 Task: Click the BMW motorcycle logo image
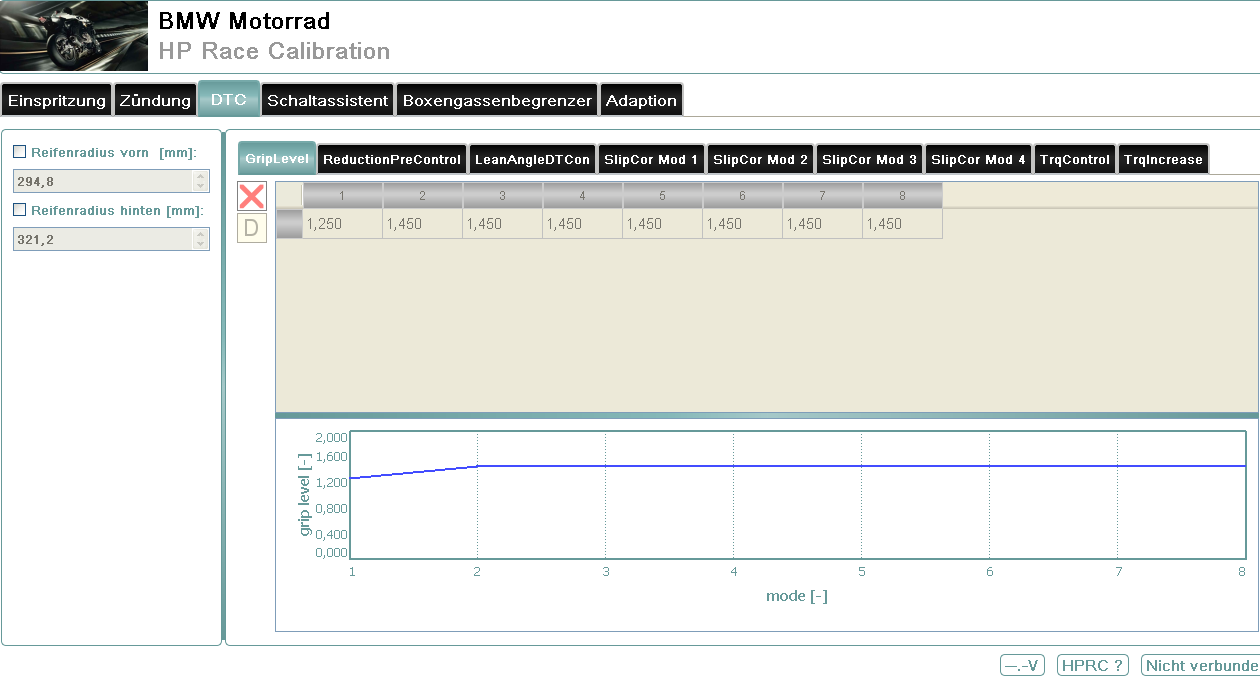tap(74, 37)
